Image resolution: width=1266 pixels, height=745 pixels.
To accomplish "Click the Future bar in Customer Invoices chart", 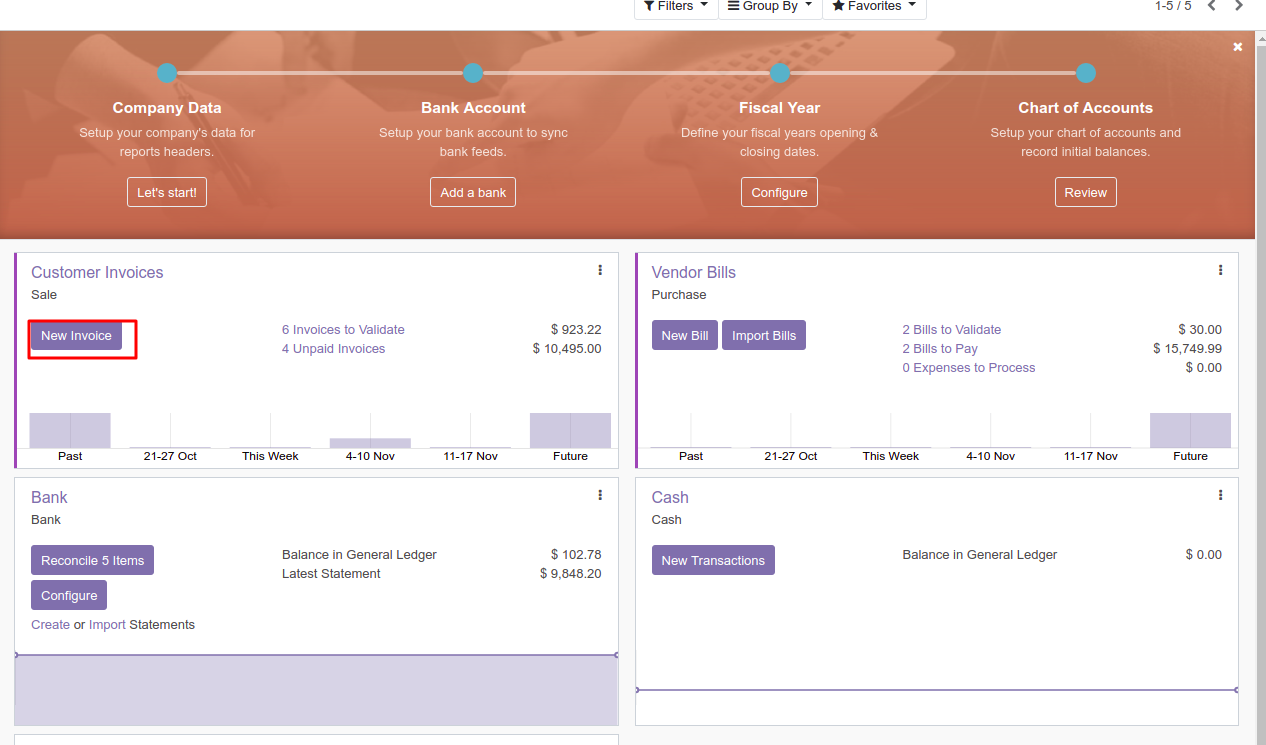I will [x=570, y=431].
